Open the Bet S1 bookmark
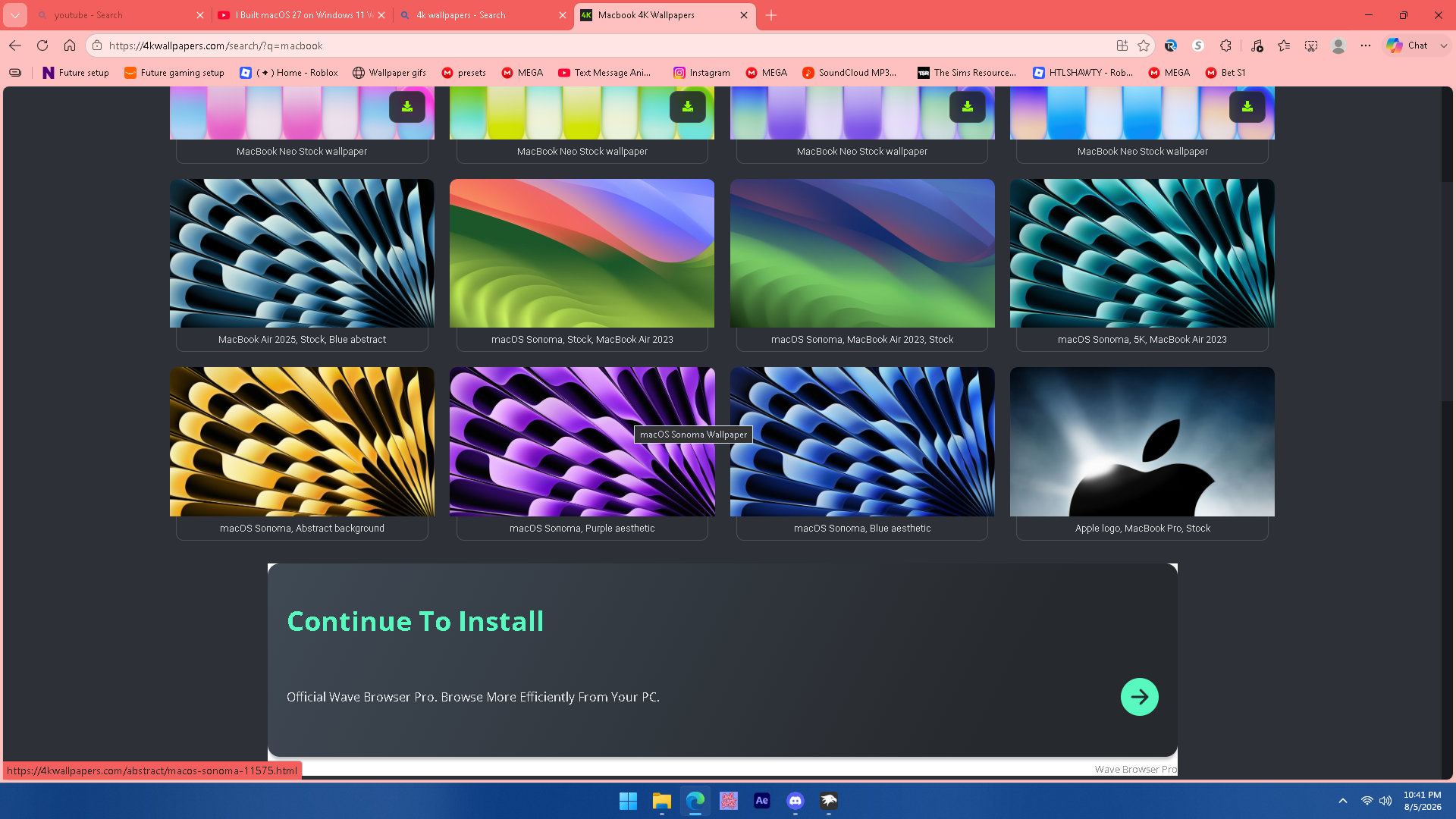This screenshot has height=819, width=1456. pos(1225,73)
